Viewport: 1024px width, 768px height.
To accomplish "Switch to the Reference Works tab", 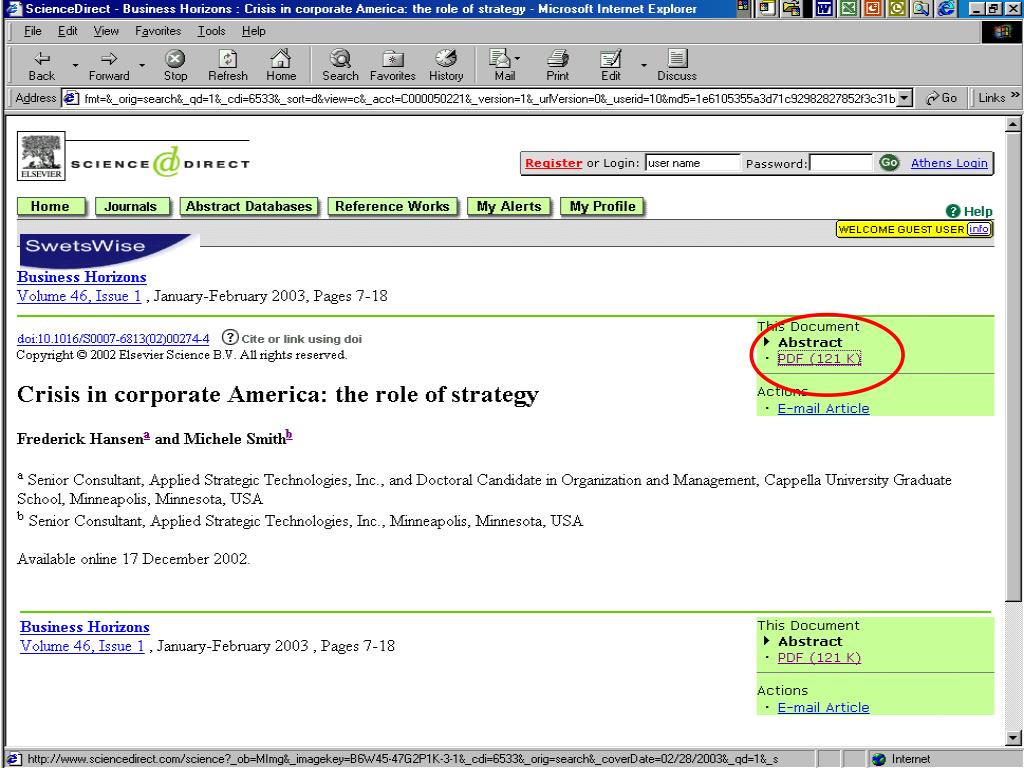I will coord(392,206).
